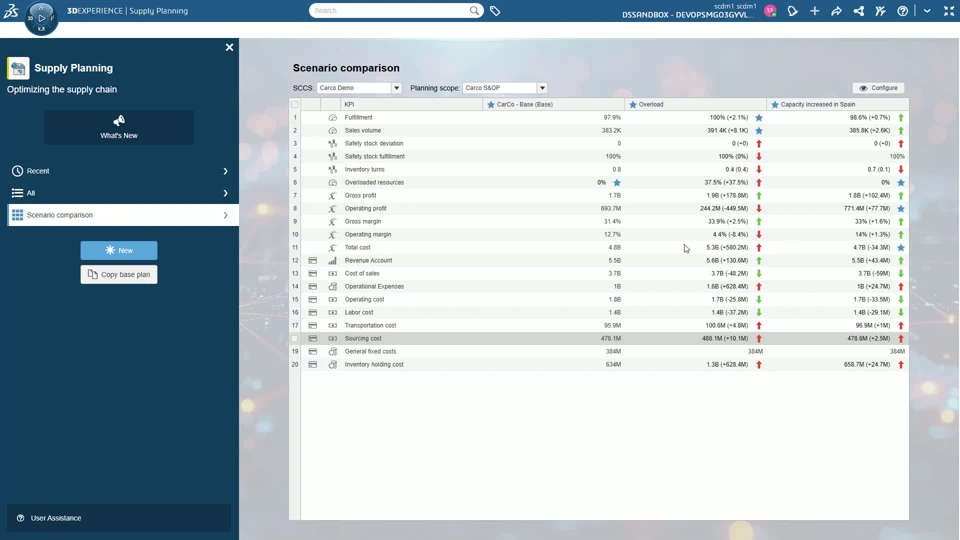Viewport: 960px width, 540px height.
Task: Click the Supply Planning app icon
Action: click(18, 68)
